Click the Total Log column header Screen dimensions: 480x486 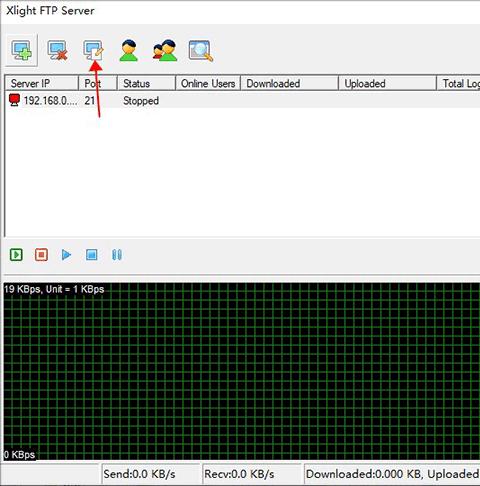click(458, 83)
